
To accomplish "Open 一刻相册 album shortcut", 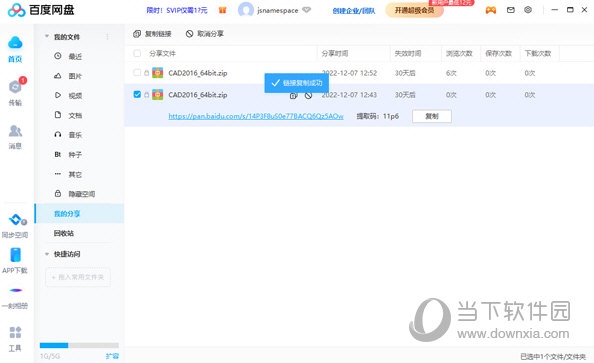I will coord(15,297).
